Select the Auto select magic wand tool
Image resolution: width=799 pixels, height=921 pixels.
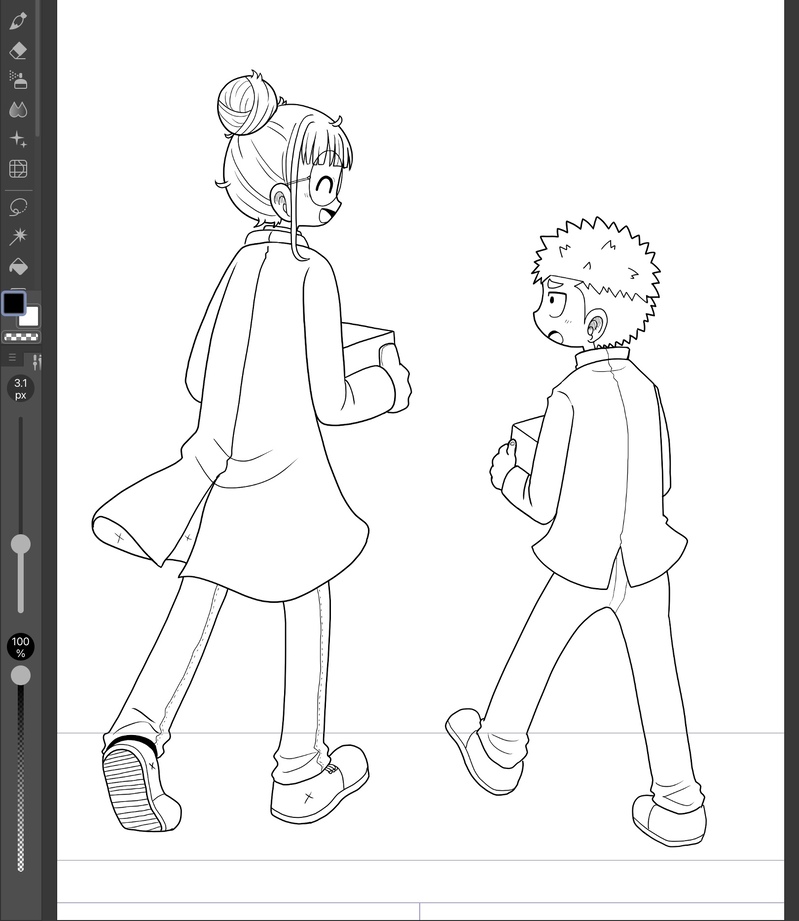(18, 236)
